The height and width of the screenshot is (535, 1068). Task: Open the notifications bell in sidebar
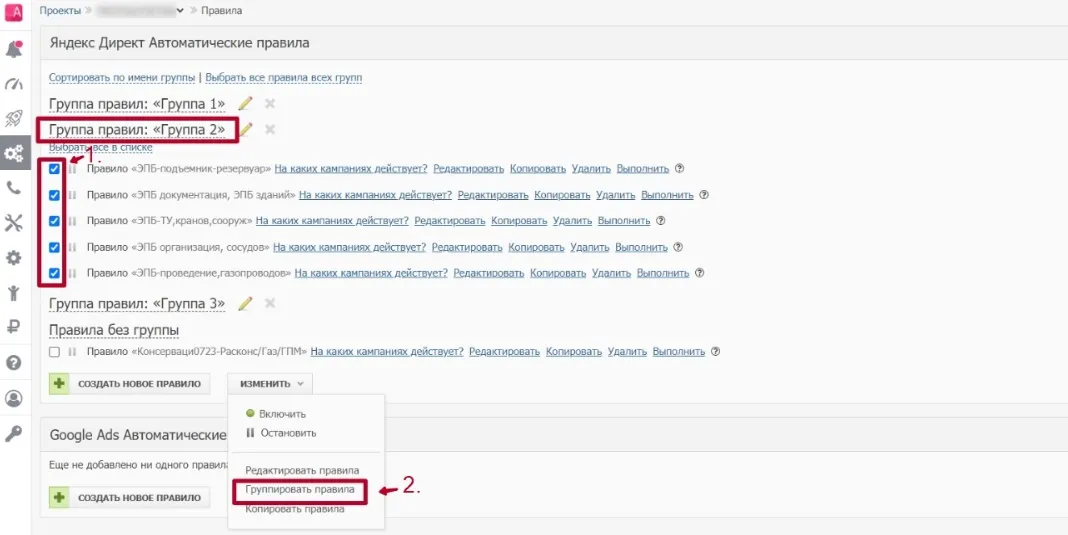14,49
